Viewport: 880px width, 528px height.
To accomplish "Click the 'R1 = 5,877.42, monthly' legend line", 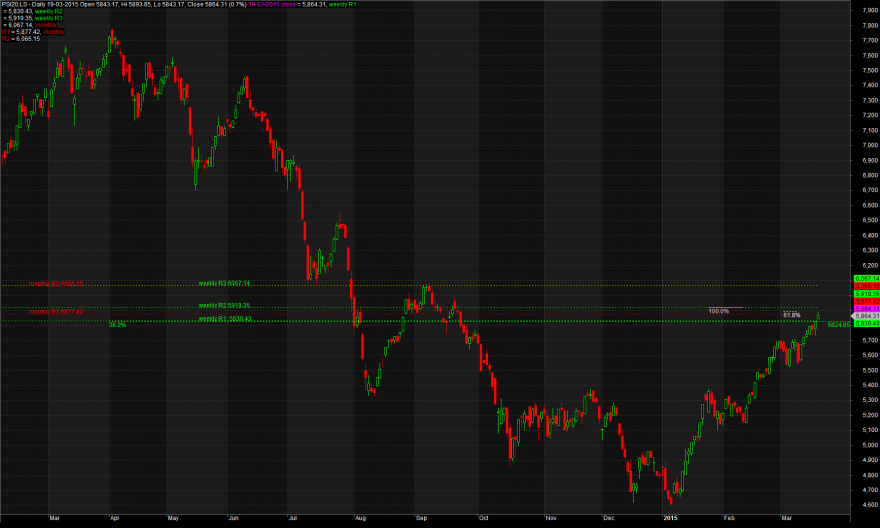I will pos(33,32).
